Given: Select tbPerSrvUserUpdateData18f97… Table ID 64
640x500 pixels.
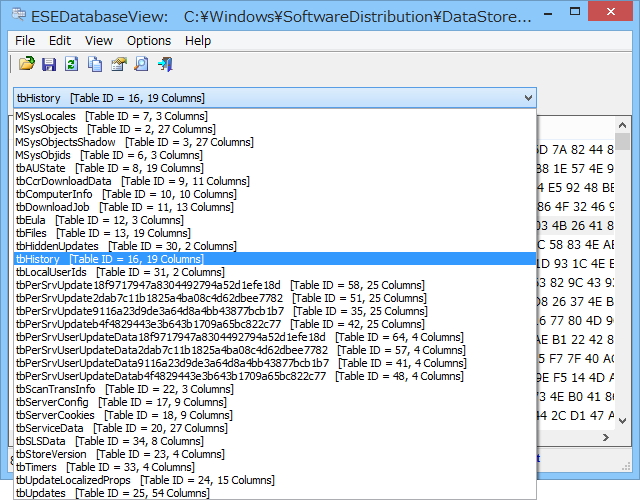Looking at the screenshot, I should tap(275, 337).
